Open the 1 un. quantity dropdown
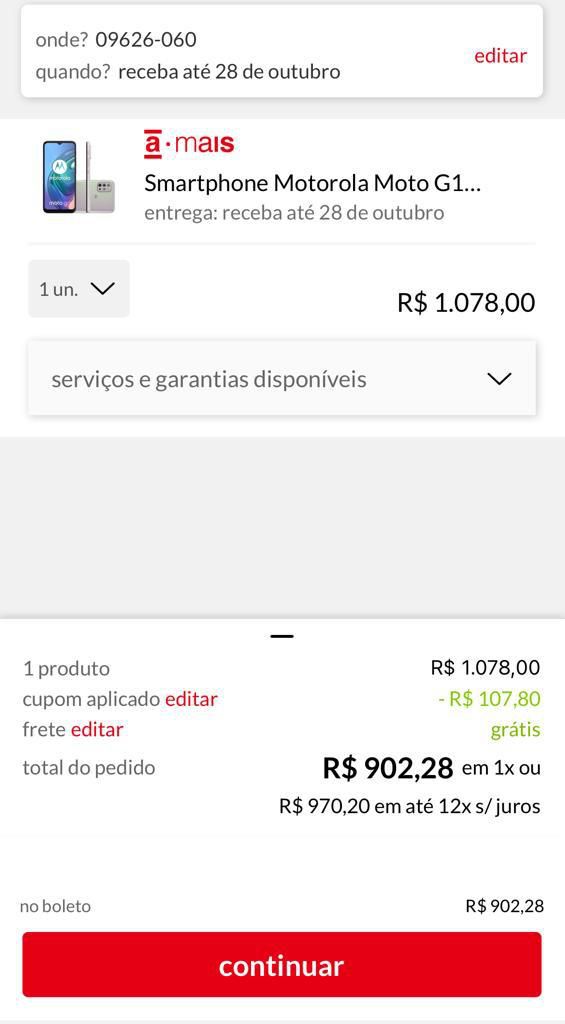This screenshot has width=565, height=1024. click(x=78, y=289)
